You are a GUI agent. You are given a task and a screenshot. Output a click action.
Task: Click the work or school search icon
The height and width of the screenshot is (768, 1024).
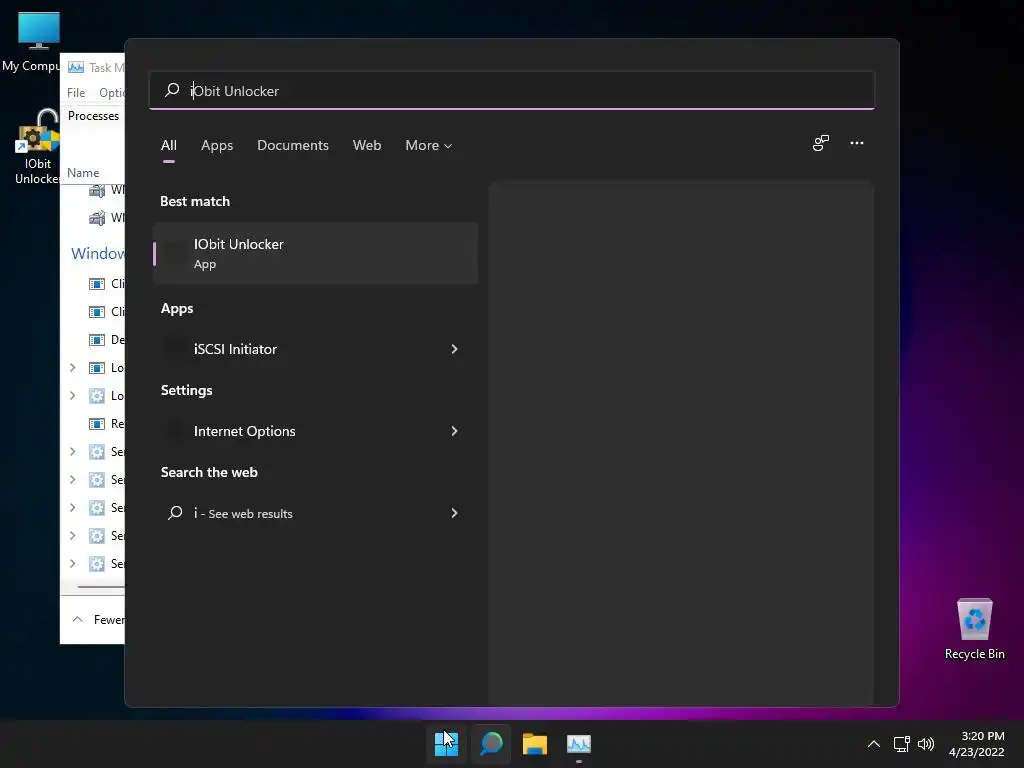(821, 143)
